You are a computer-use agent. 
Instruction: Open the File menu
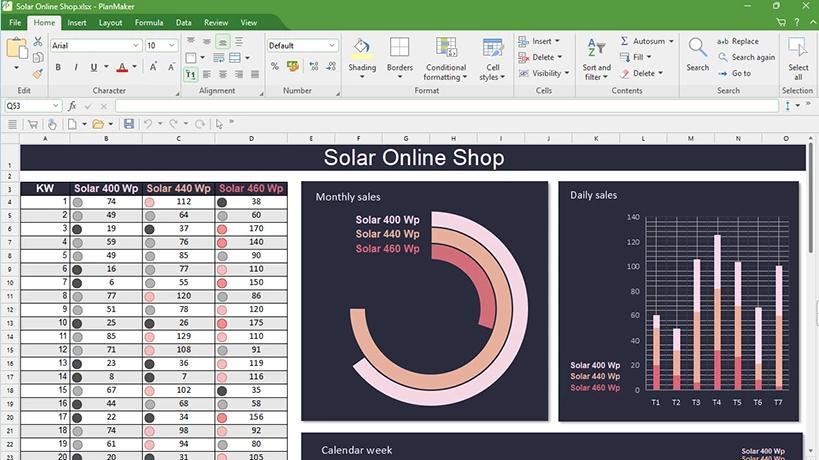point(15,22)
